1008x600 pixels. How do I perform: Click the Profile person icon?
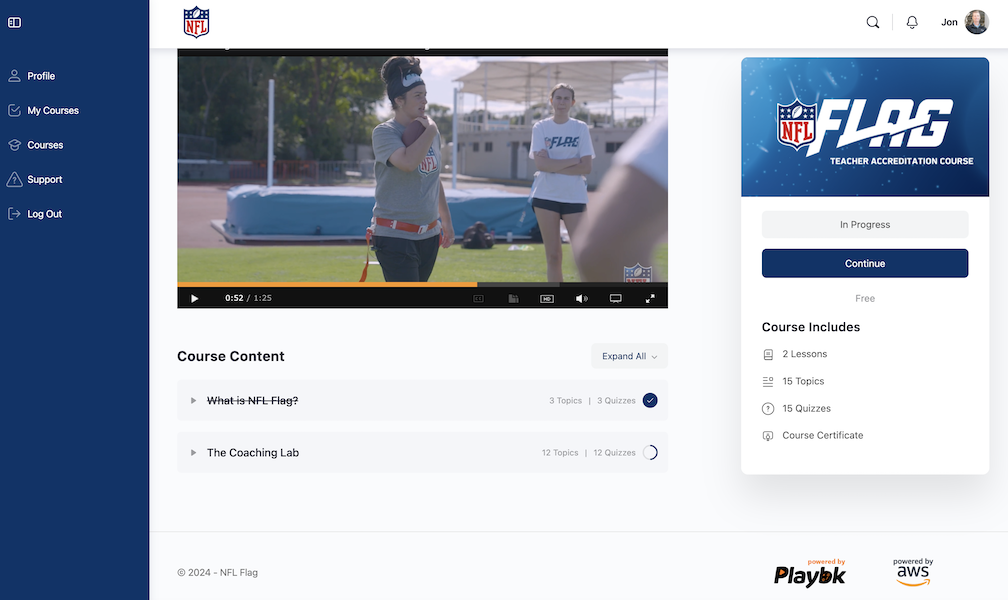pyautogui.click(x=14, y=76)
